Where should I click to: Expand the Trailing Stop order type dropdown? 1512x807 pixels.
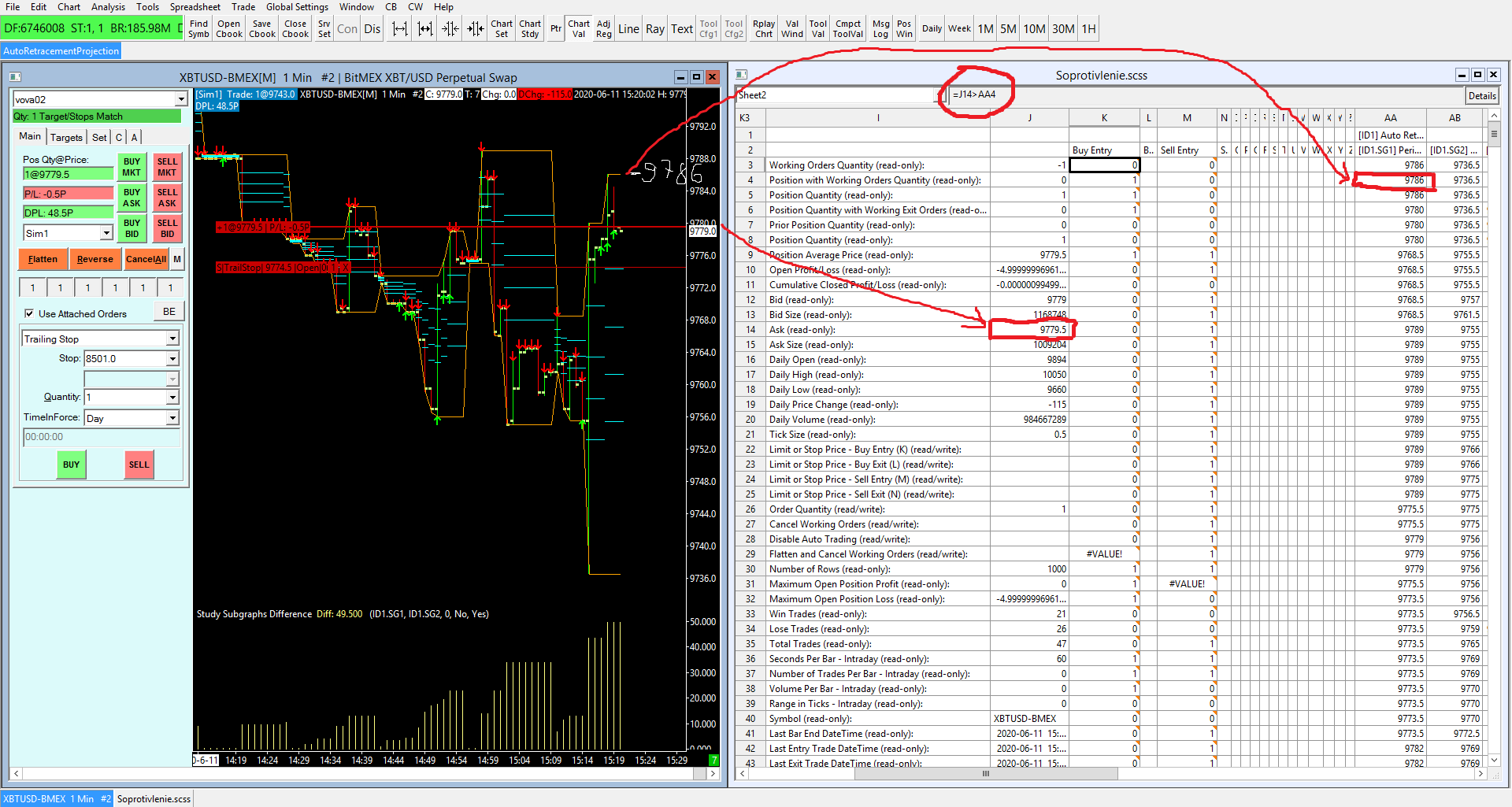click(172, 339)
